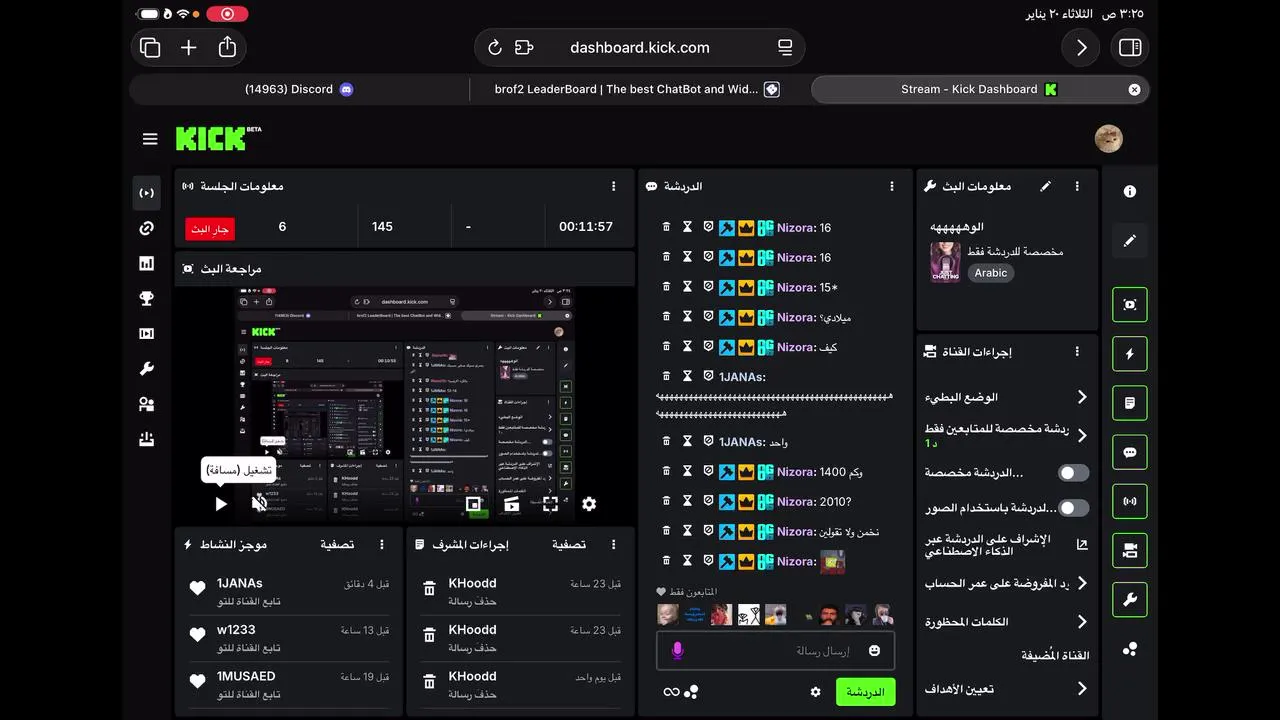Toggle stream preview widget in right sidebar

1130,305
